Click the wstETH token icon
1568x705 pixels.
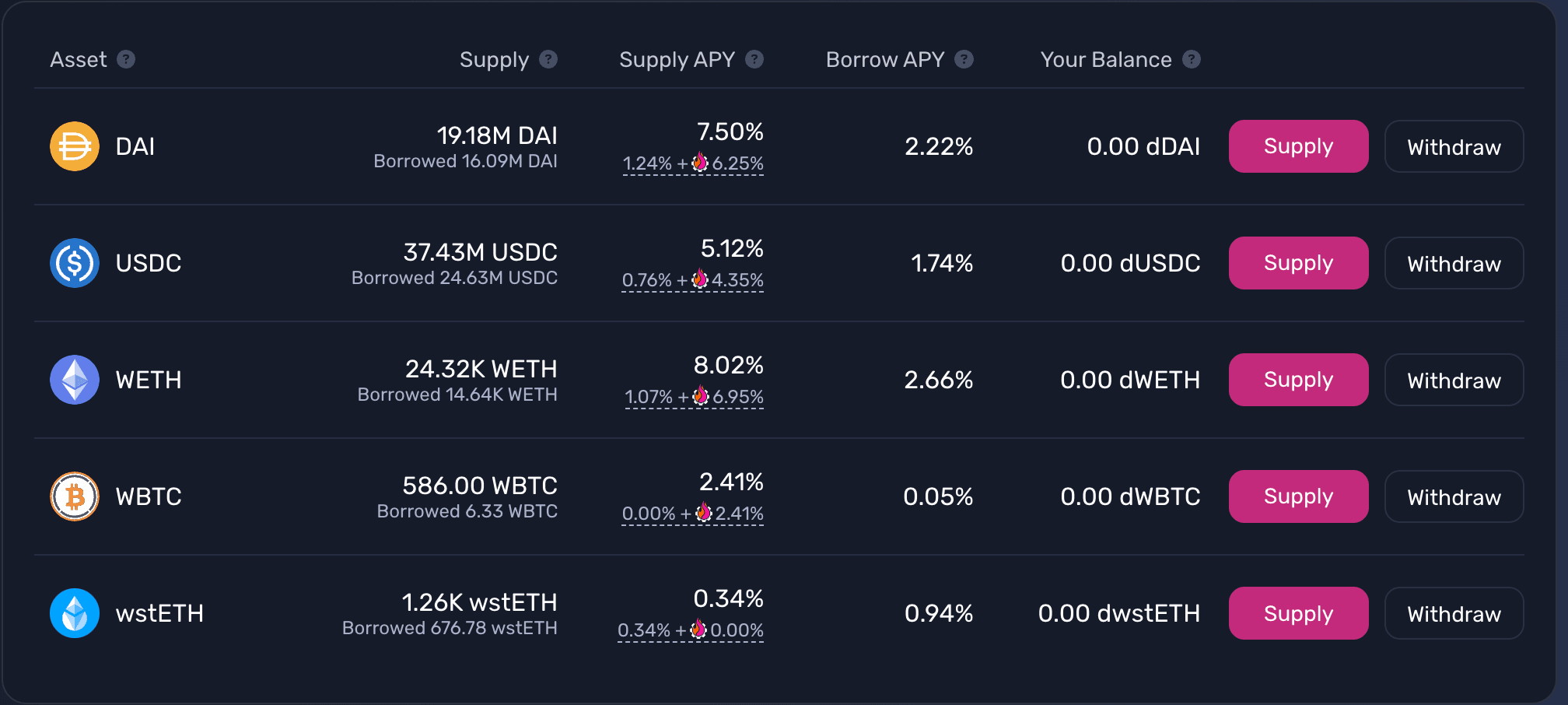point(75,613)
